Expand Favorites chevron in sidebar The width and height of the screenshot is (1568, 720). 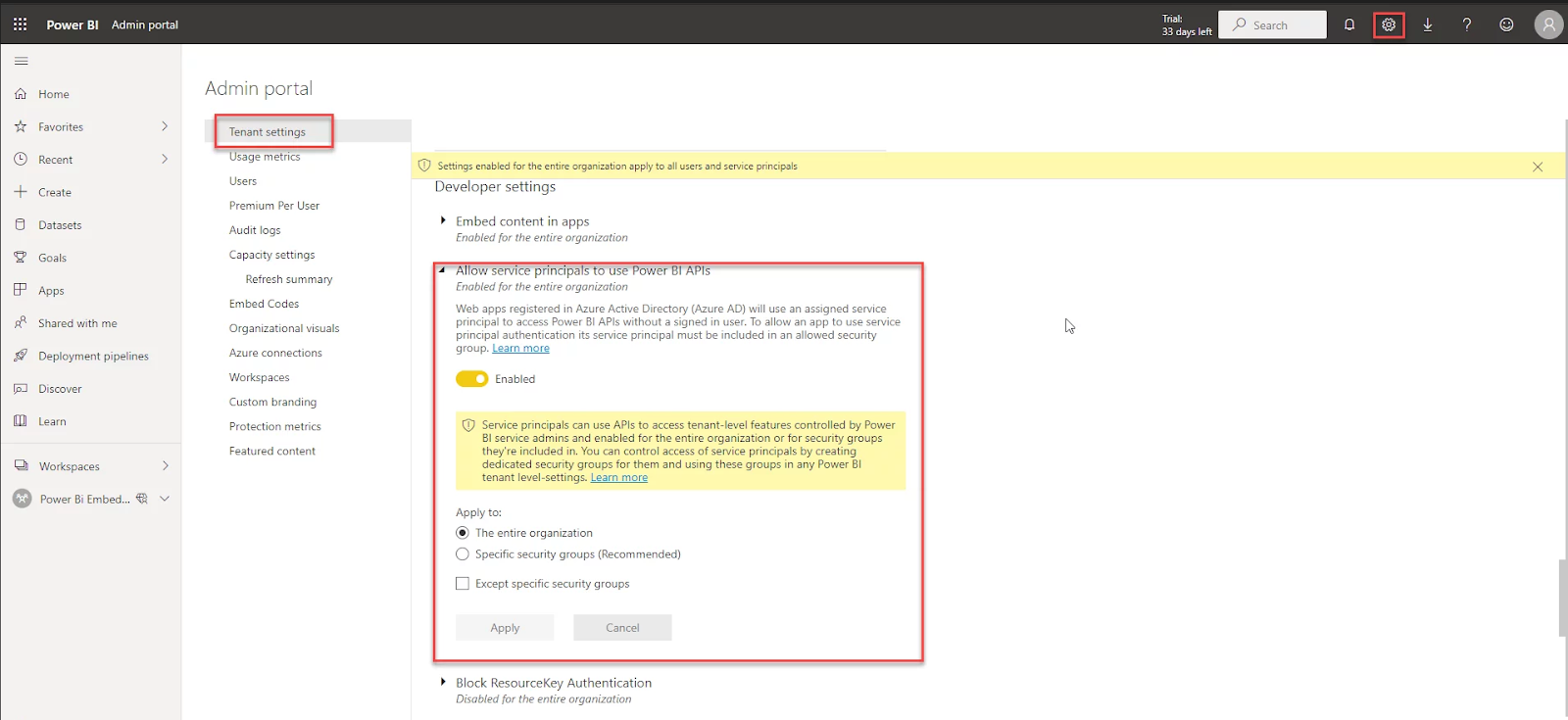tap(165, 126)
